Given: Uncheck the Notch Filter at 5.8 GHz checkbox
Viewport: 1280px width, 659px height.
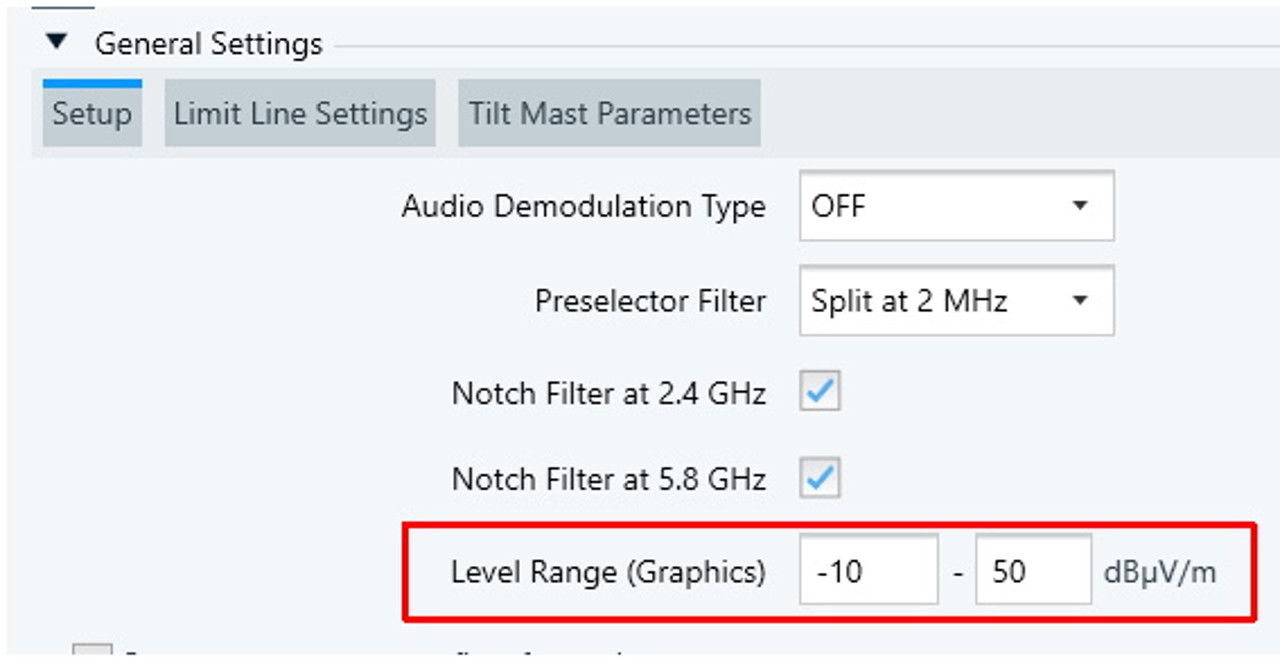Looking at the screenshot, I should pyautogui.click(x=820, y=478).
